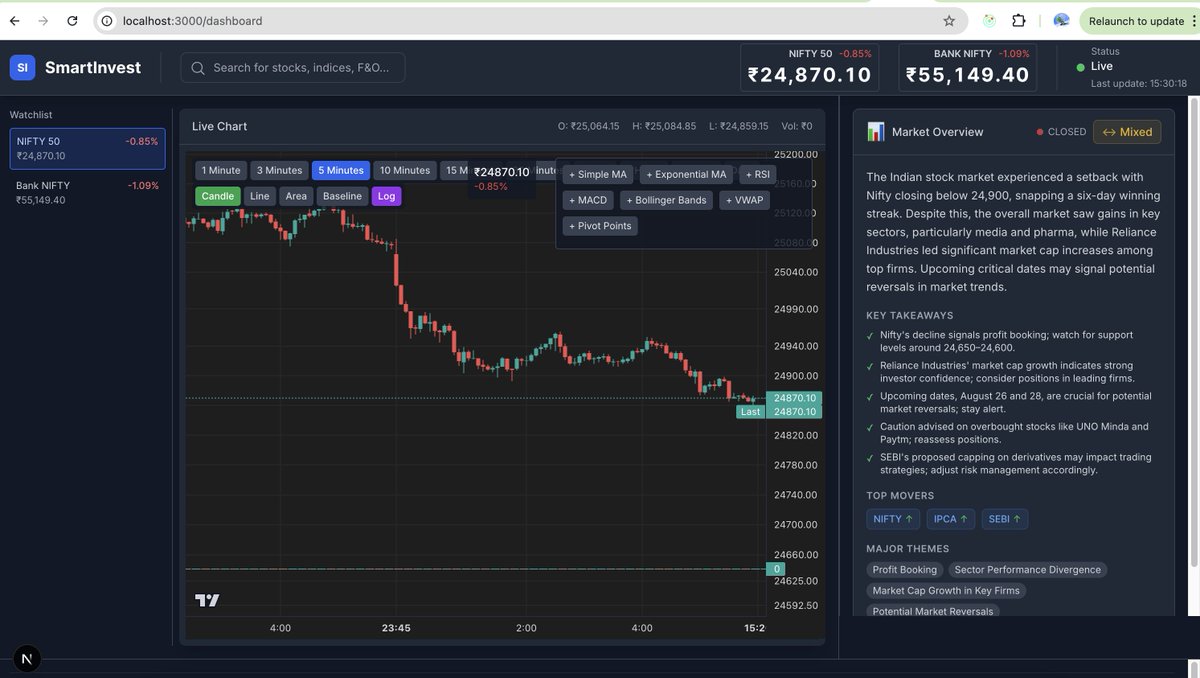Click the Live Chart panel title
Image resolution: width=1200 pixels, height=678 pixels.
(x=219, y=126)
